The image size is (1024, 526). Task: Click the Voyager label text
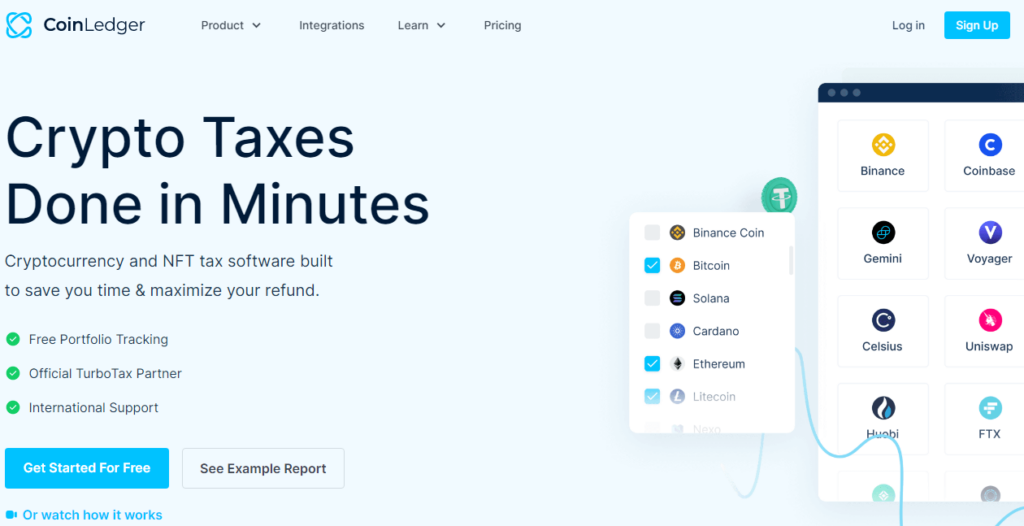[x=989, y=259]
